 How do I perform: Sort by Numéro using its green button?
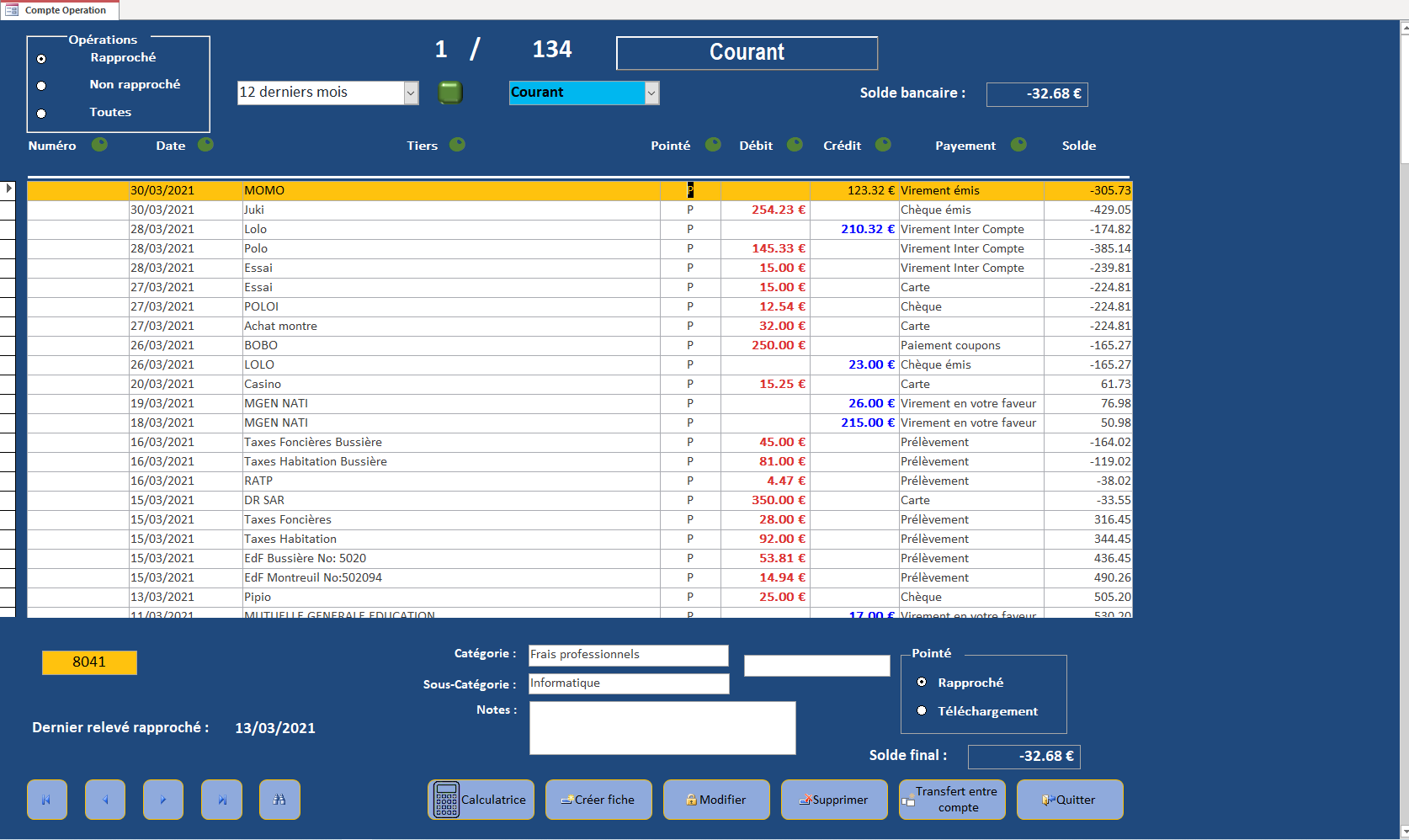coord(99,144)
